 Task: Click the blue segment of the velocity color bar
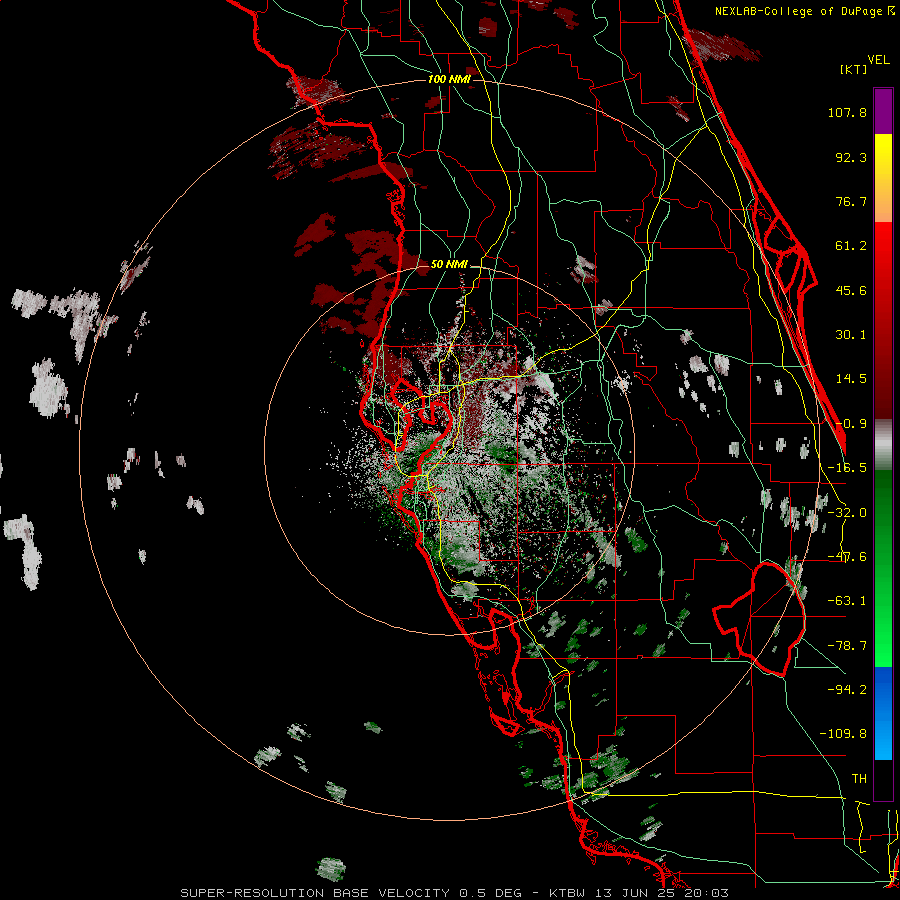click(883, 713)
